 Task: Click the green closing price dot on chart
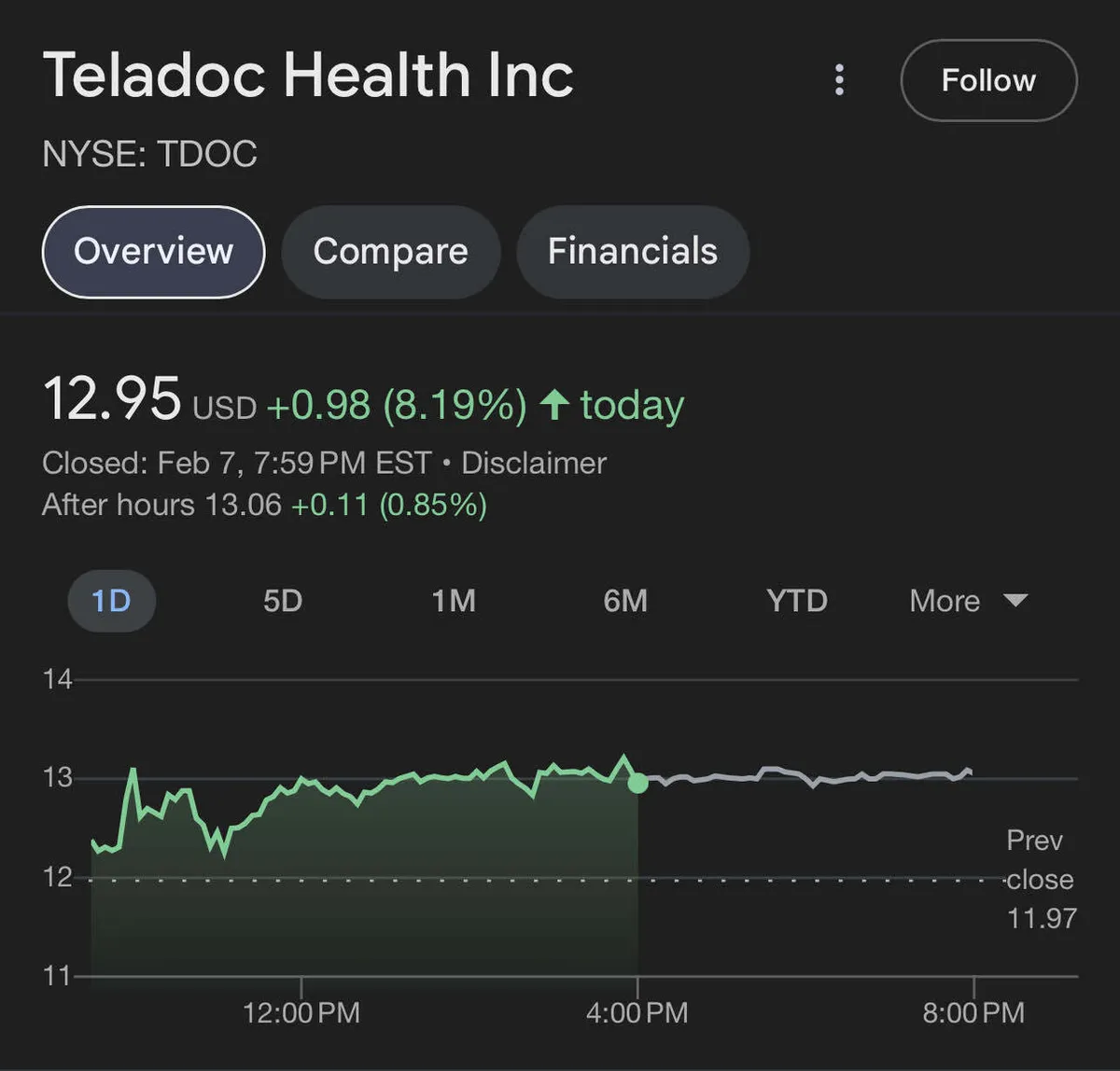click(x=637, y=783)
